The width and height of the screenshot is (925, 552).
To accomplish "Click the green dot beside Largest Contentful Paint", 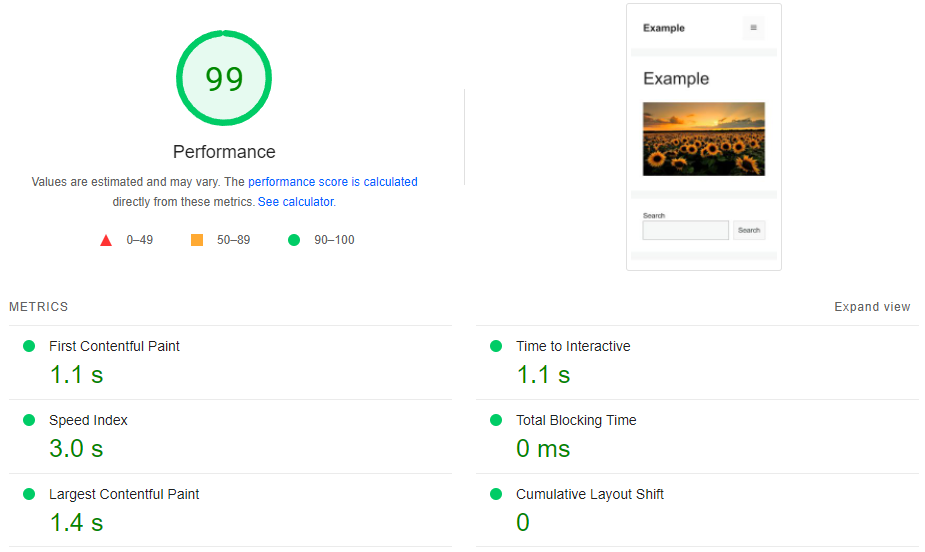I will tap(29, 494).
